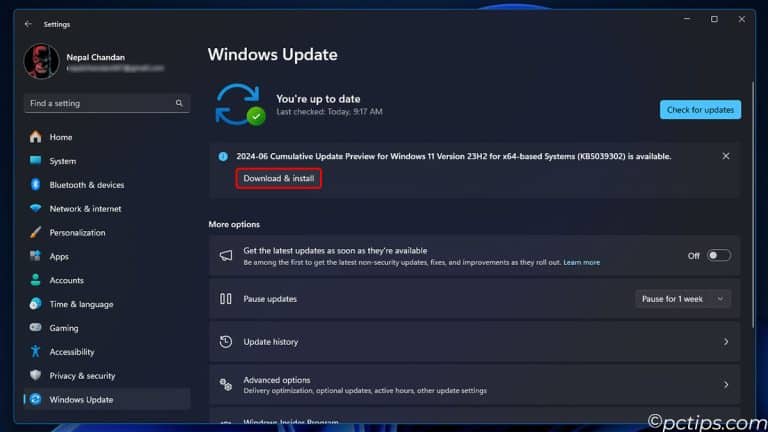Viewport: 768px width, 432px height.
Task: Expand Update history chevron
Action: [x=725, y=342]
